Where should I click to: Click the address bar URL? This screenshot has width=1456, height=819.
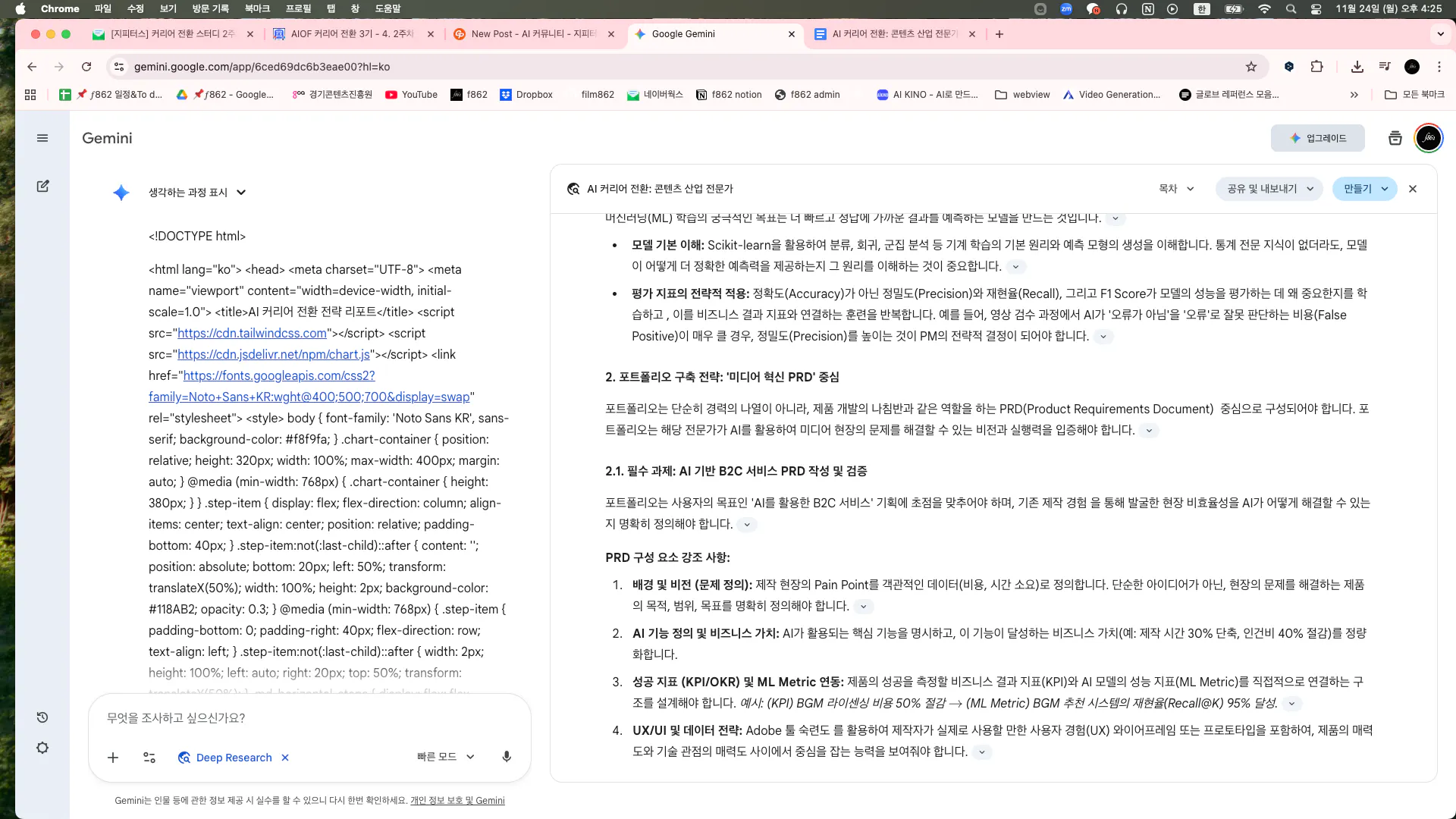point(262,67)
